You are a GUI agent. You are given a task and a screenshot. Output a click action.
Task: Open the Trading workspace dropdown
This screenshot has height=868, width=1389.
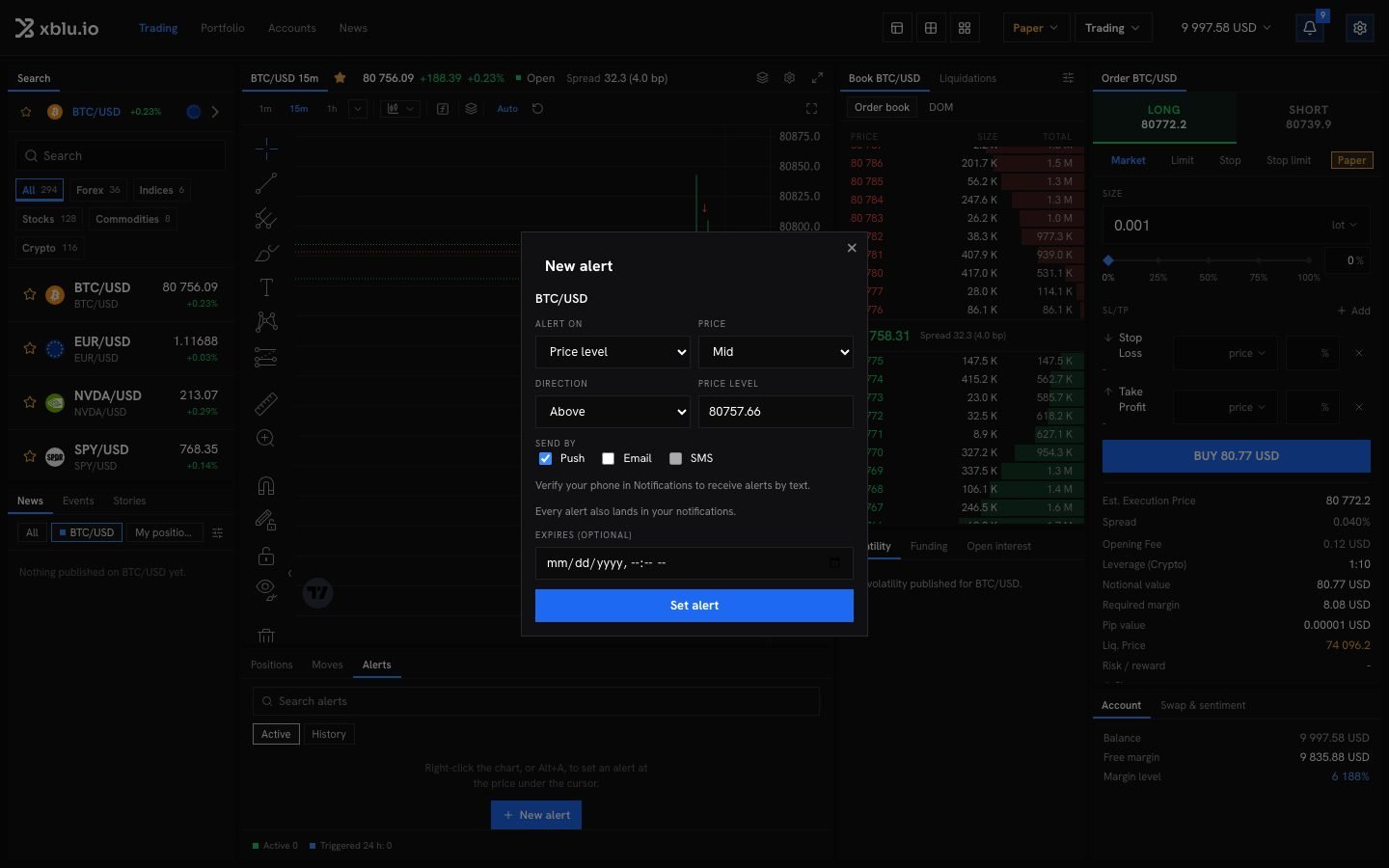(1112, 28)
